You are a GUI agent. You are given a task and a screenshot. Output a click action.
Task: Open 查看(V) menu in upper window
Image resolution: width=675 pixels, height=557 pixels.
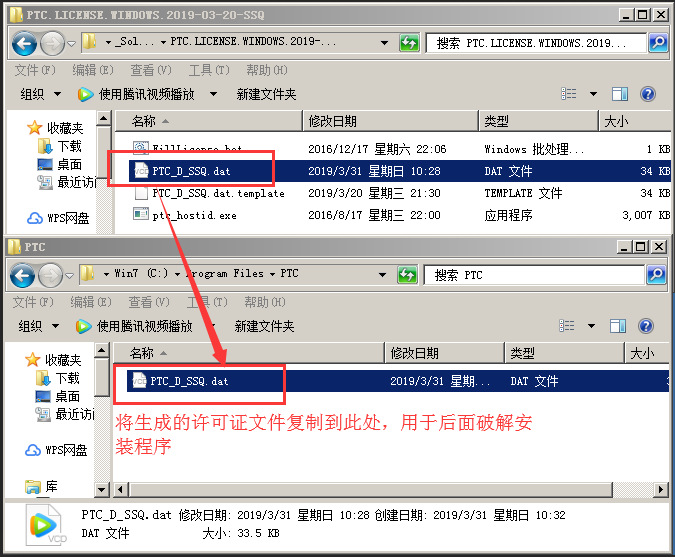pyautogui.click(x=151, y=70)
